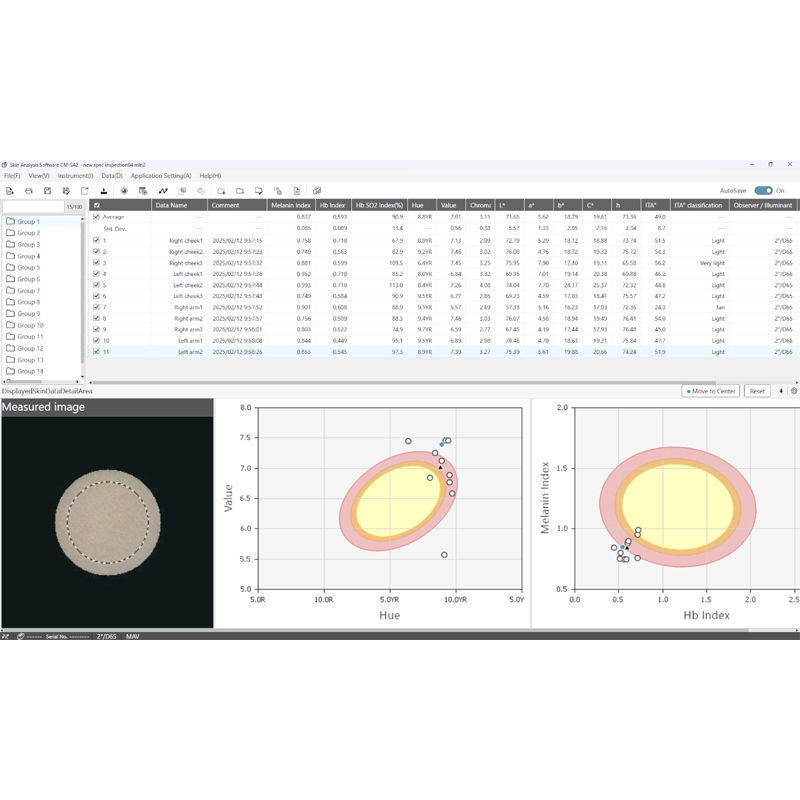
Task: Click the Reset button above the graphs
Action: (757, 391)
